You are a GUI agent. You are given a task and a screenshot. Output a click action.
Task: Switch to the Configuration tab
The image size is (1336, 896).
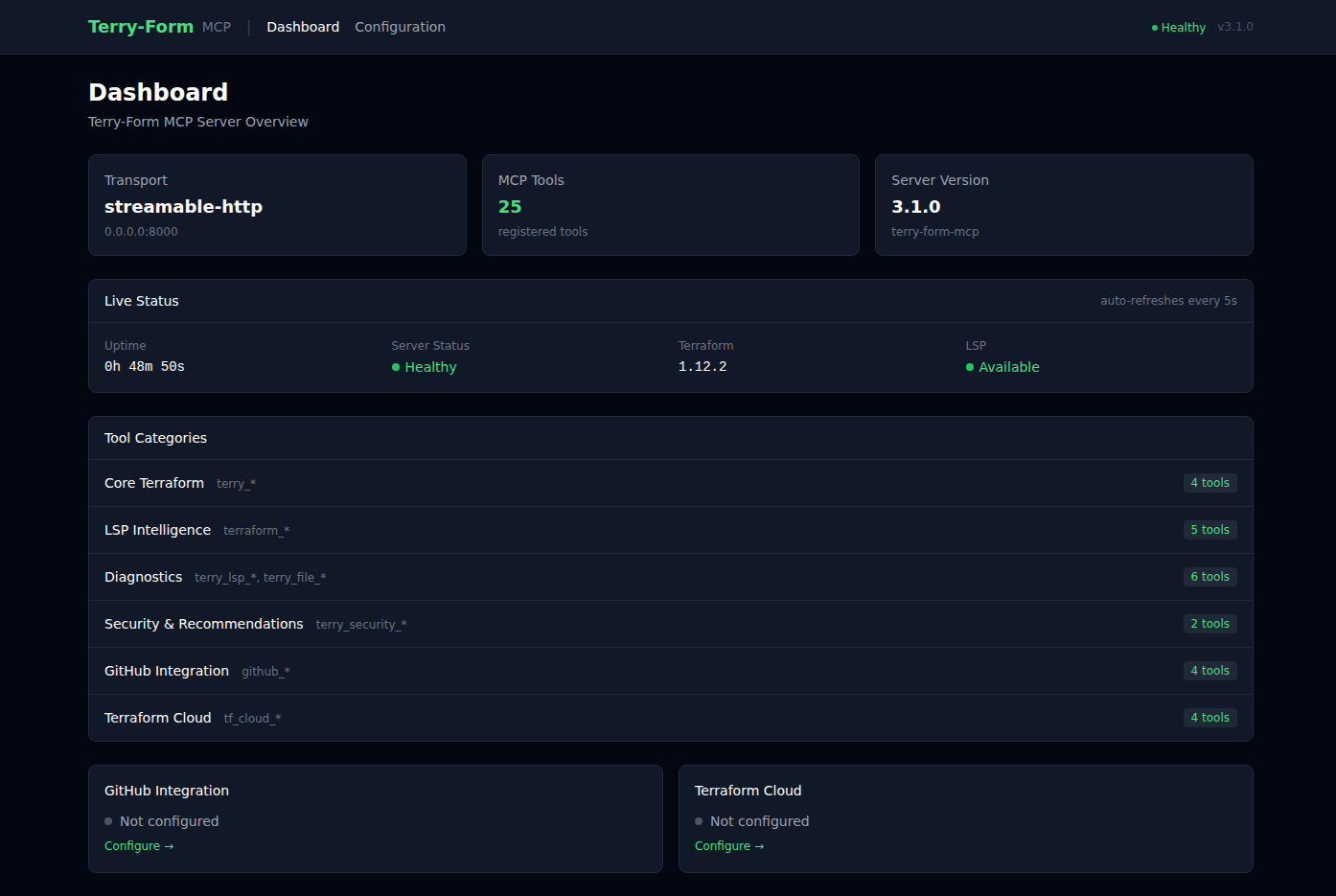click(400, 27)
